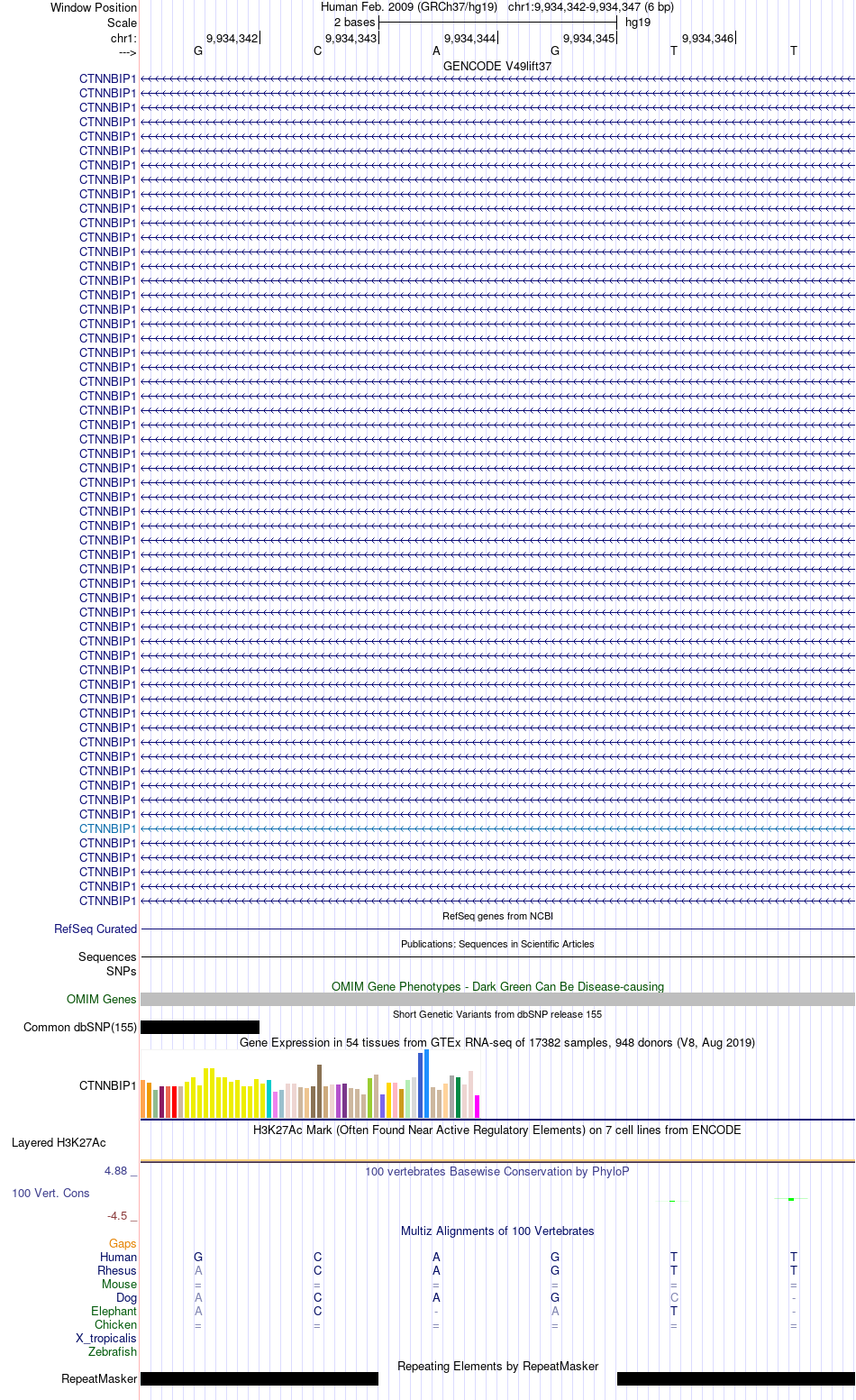Click the left black RepeatMasker block
The height and width of the screenshot is (1400, 856).
(260, 1378)
